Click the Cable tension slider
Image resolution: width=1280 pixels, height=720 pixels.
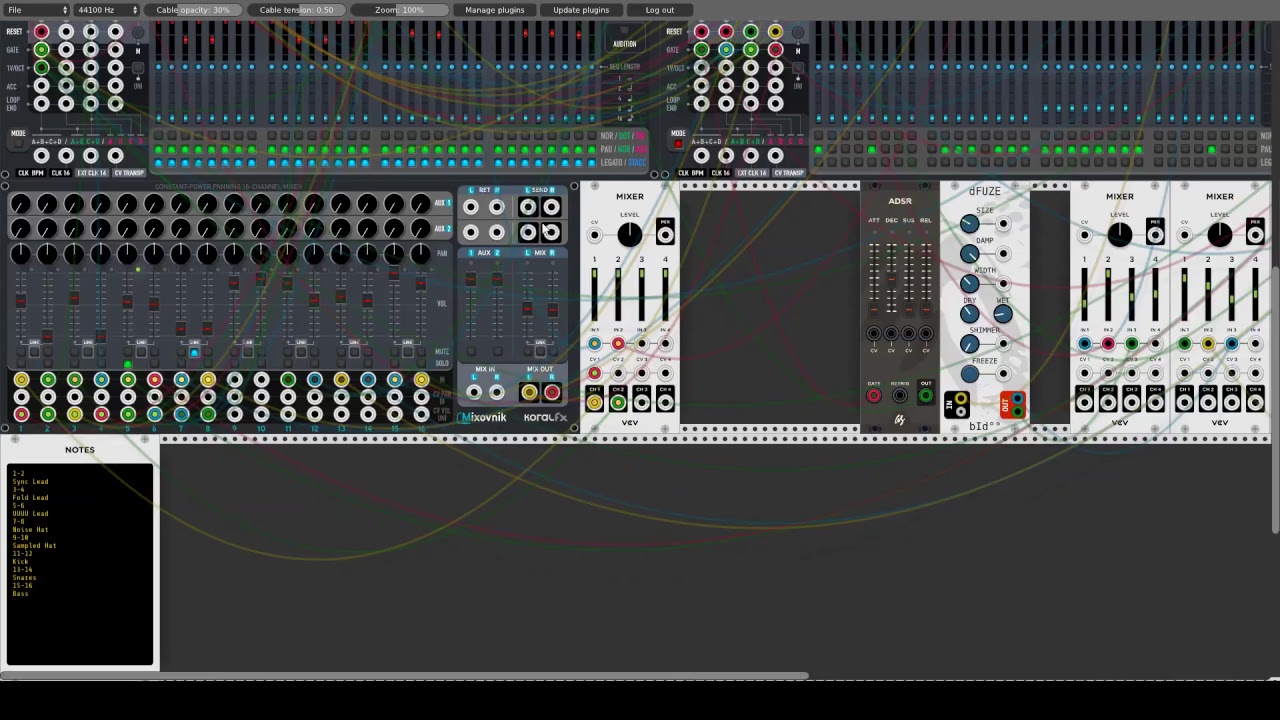pyautogui.click(x=296, y=10)
